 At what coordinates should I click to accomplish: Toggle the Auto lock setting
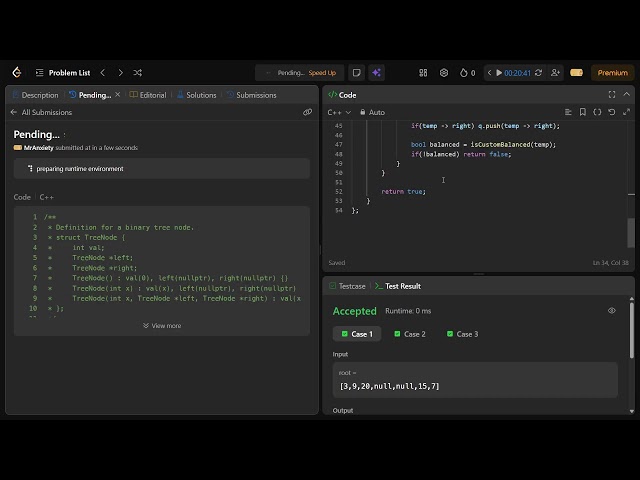[372, 112]
